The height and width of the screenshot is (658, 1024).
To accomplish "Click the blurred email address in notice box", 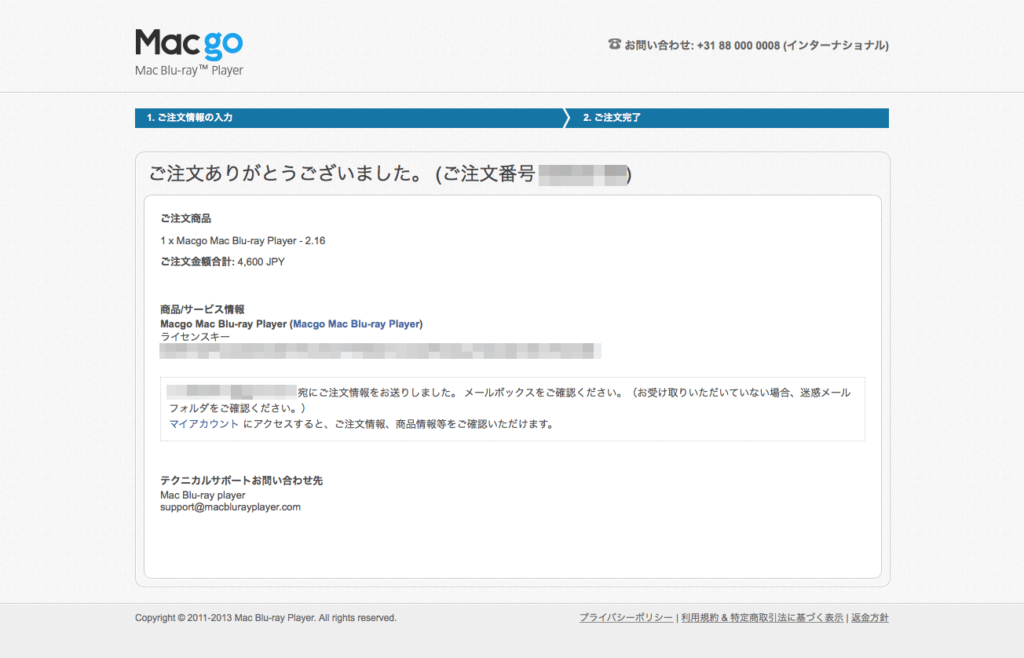I will click(x=232, y=392).
